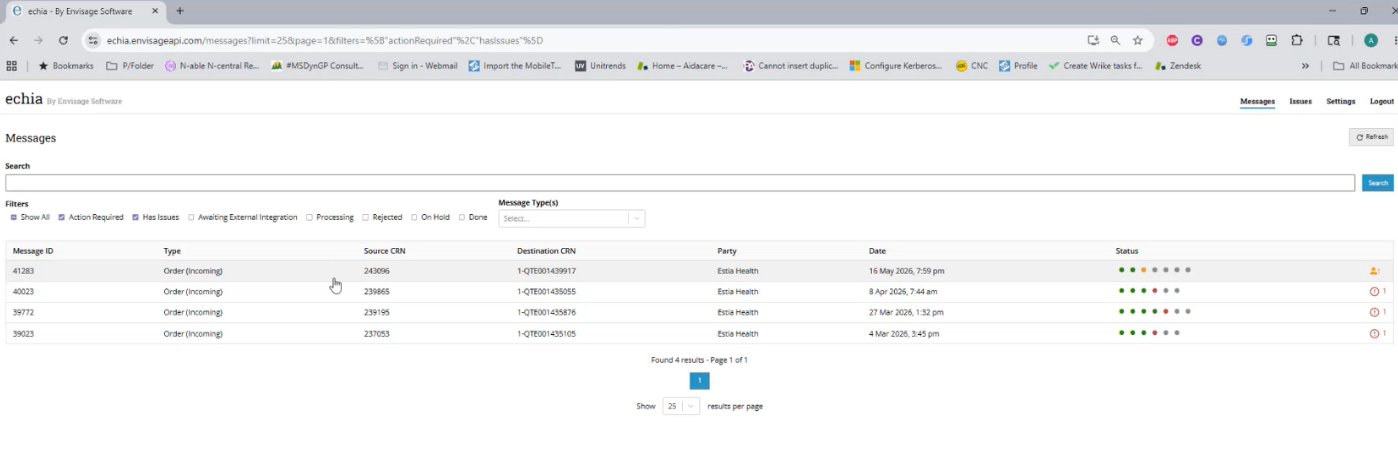Click Destination CRN 1-QTE001435055
The height and width of the screenshot is (449, 1398).
click(546, 292)
